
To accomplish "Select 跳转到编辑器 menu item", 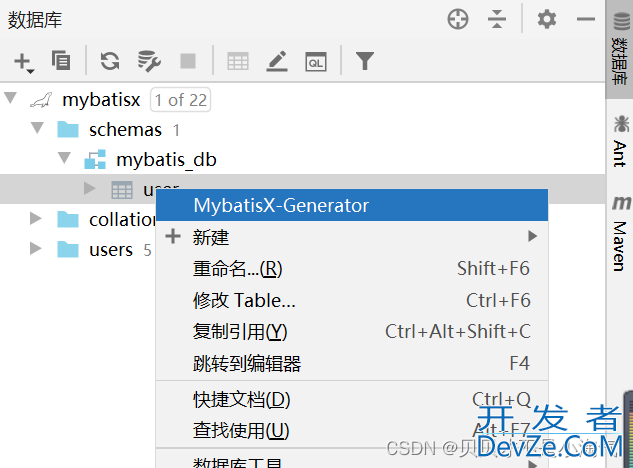I will 352,363.
